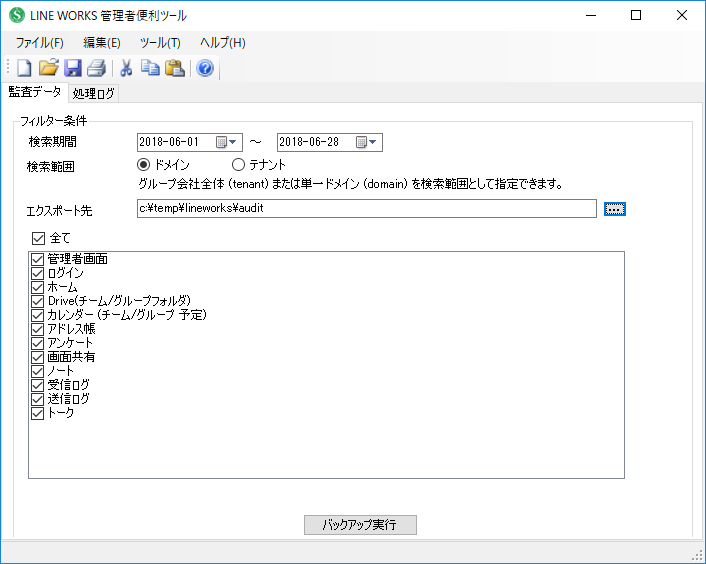Disable the アドレス帳 checkbox
Image resolution: width=706 pixels, height=564 pixels.
pyautogui.click(x=37, y=329)
